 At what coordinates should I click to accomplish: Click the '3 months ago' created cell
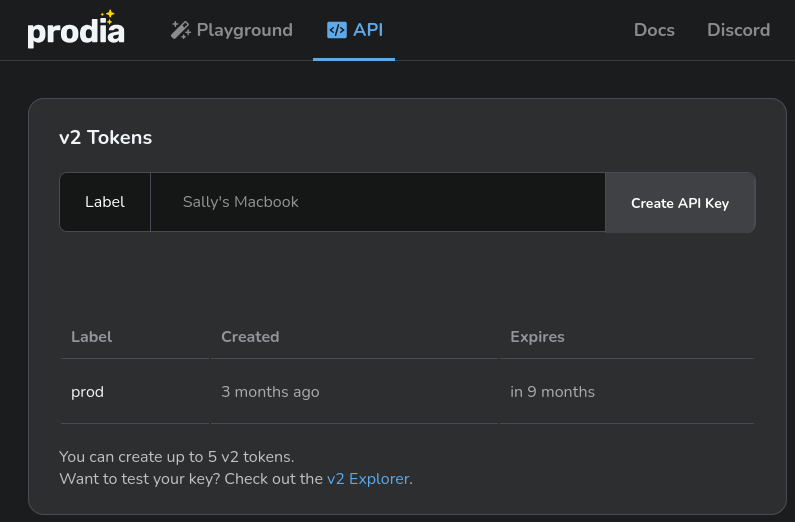(x=270, y=392)
